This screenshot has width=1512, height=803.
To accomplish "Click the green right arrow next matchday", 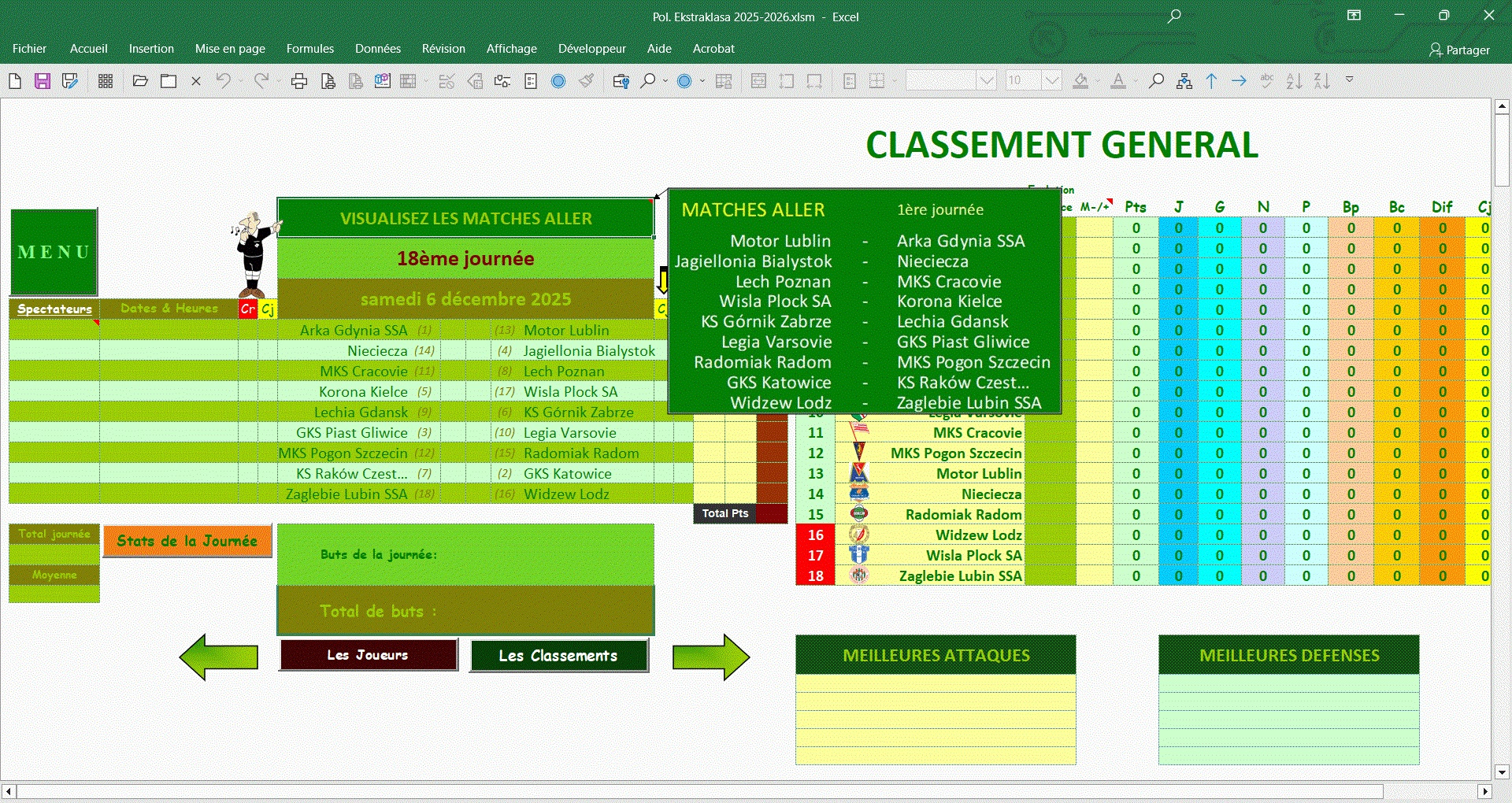I will point(710,657).
